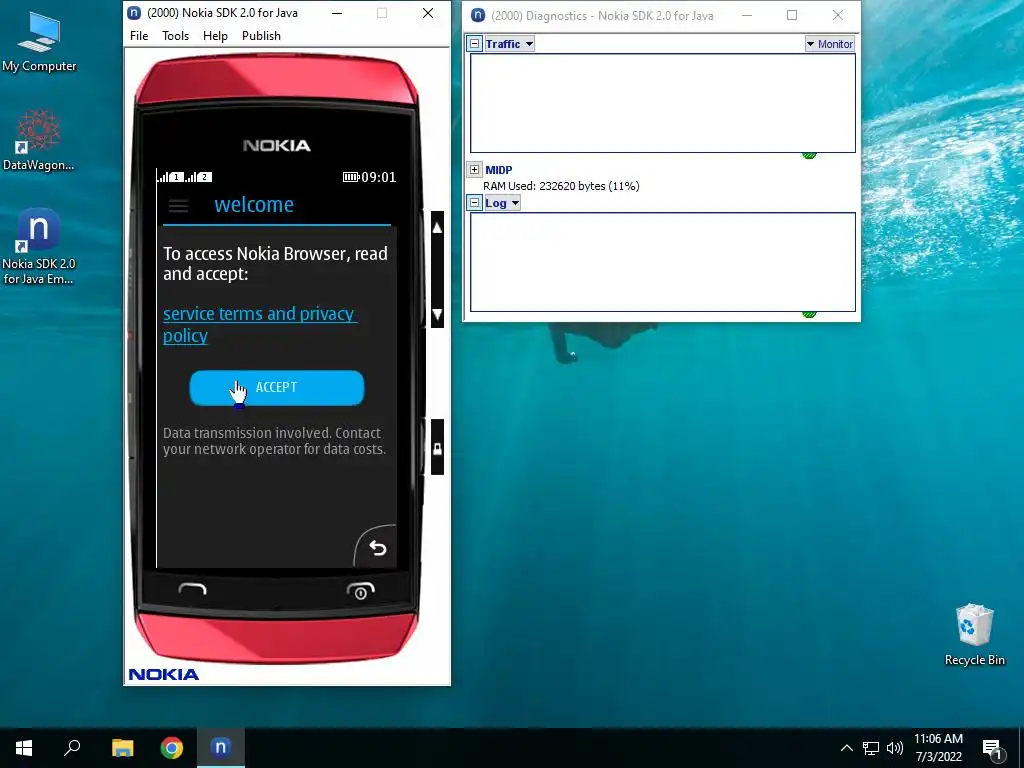Launch Chrome from the taskbar
Image resolution: width=1024 pixels, height=768 pixels.
click(x=172, y=748)
